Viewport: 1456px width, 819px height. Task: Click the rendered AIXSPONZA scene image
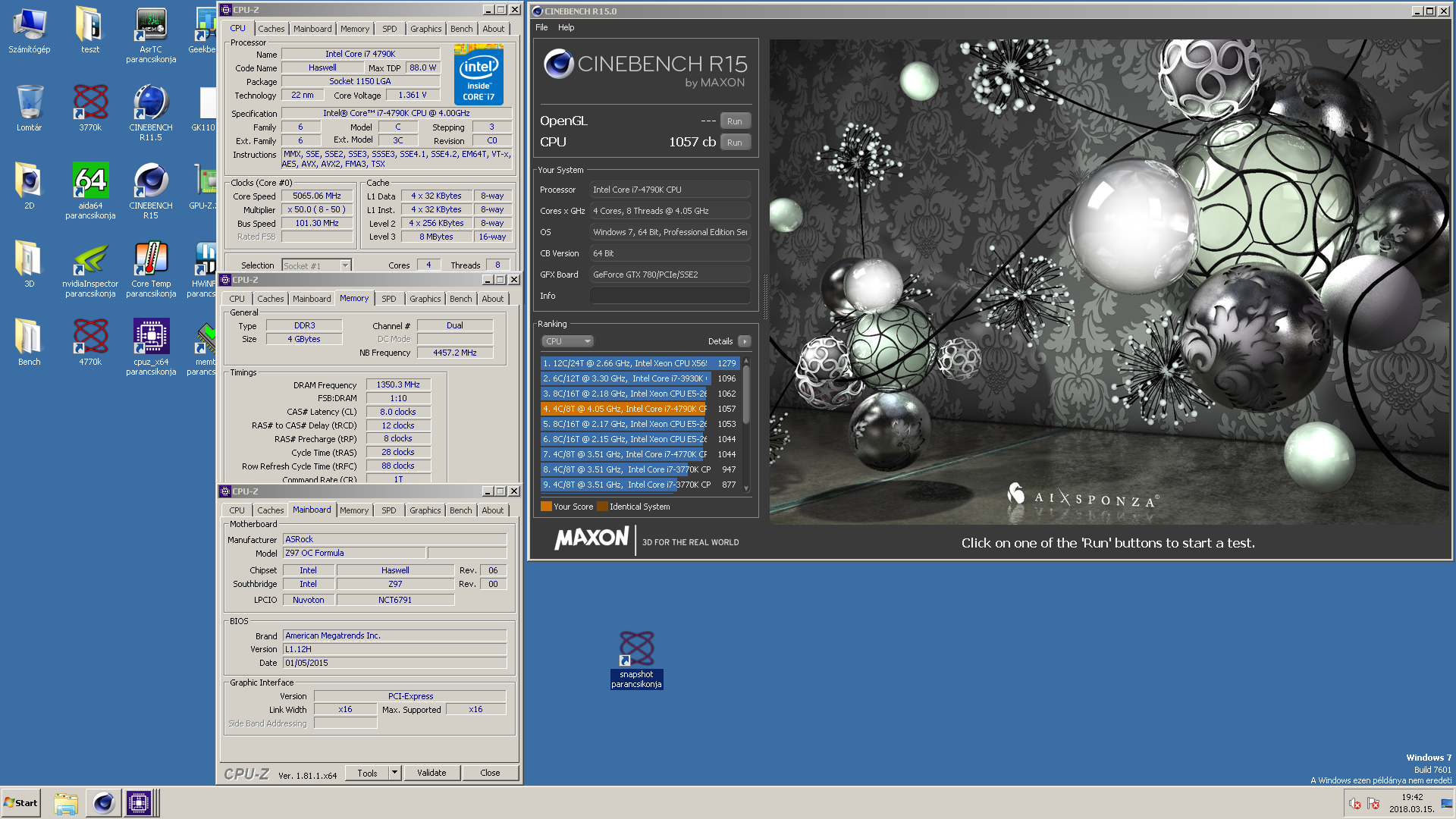coord(1107,281)
